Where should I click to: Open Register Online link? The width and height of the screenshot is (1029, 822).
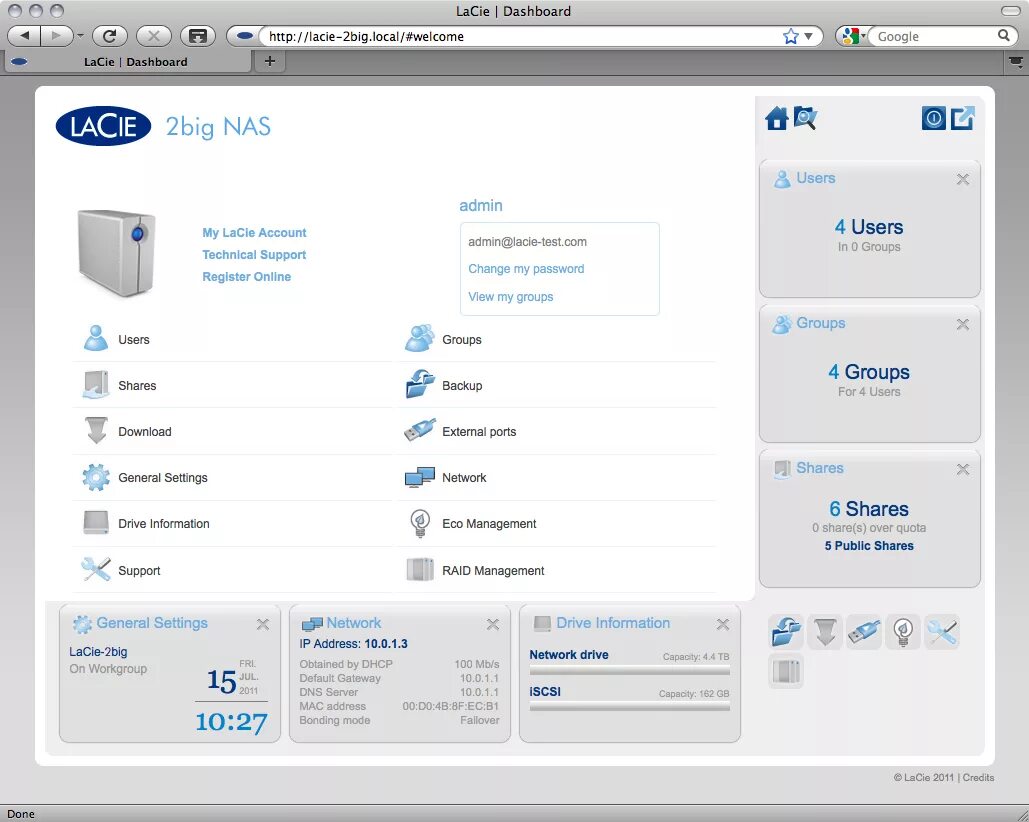click(x=246, y=277)
